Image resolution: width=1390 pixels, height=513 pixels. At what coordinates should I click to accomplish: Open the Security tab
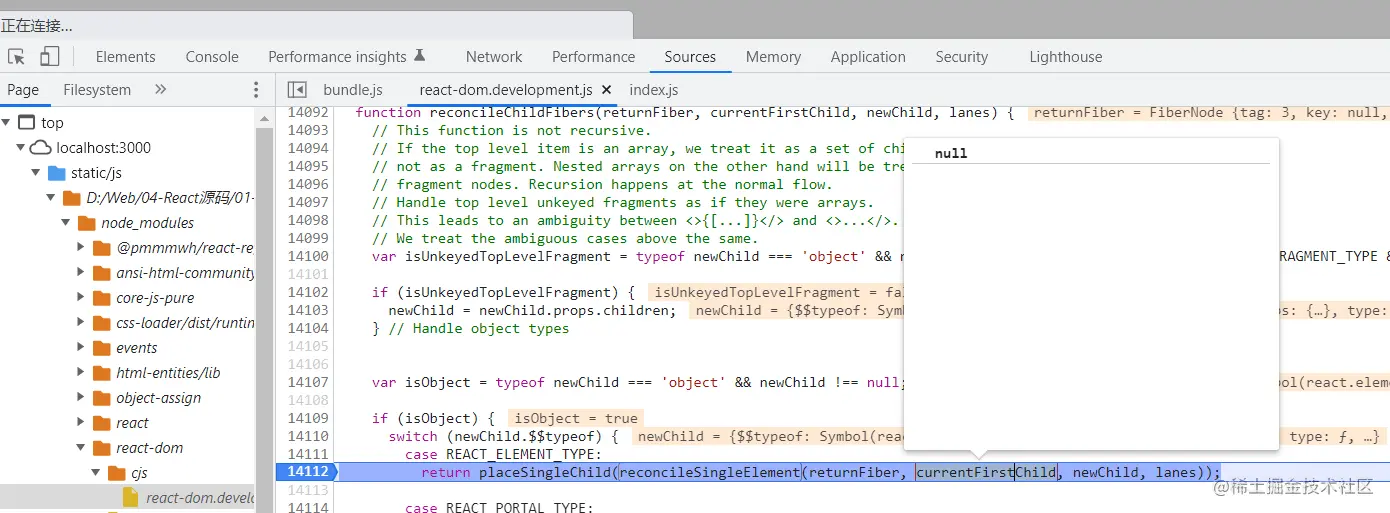[x=962, y=57]
